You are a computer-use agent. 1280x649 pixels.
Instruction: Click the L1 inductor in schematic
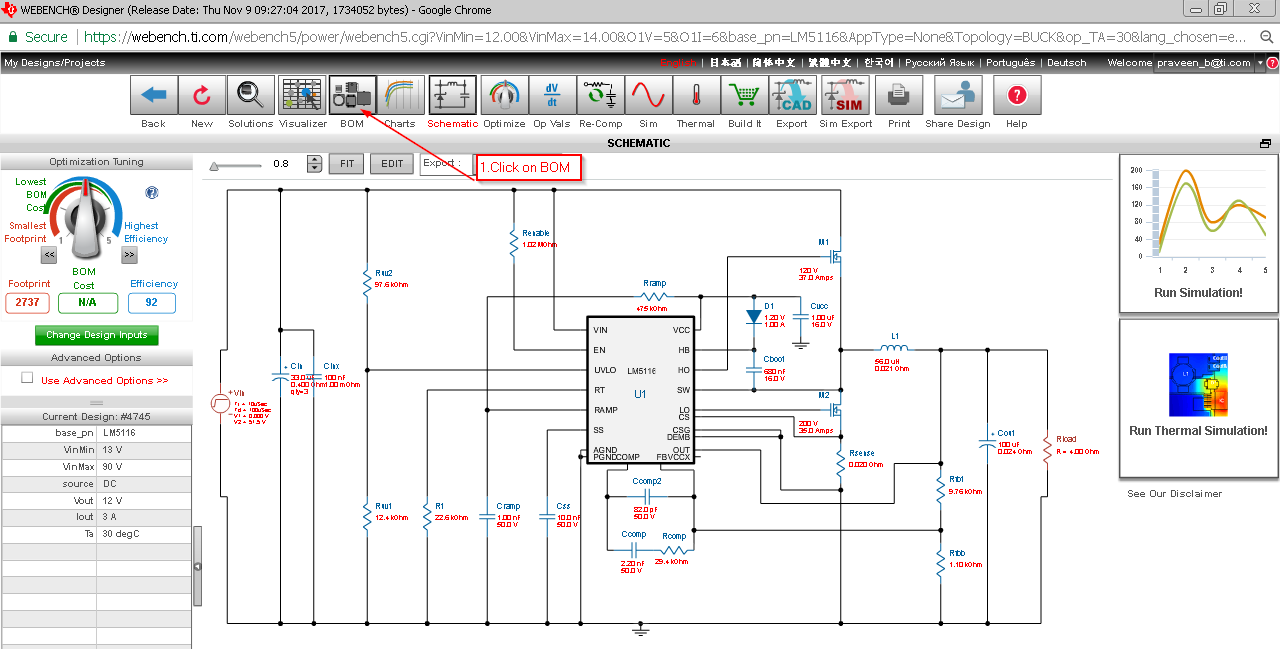point(894,349)
